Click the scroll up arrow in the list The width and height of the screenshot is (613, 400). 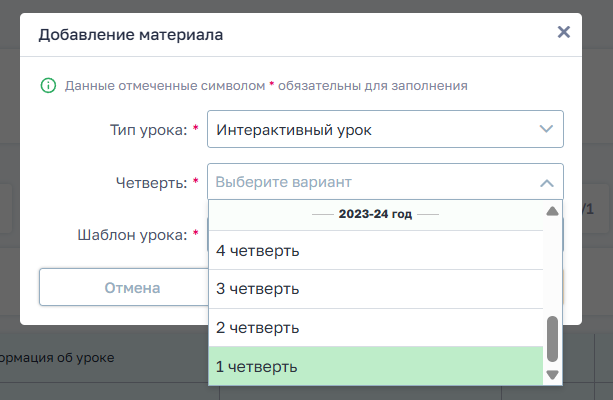552,211
